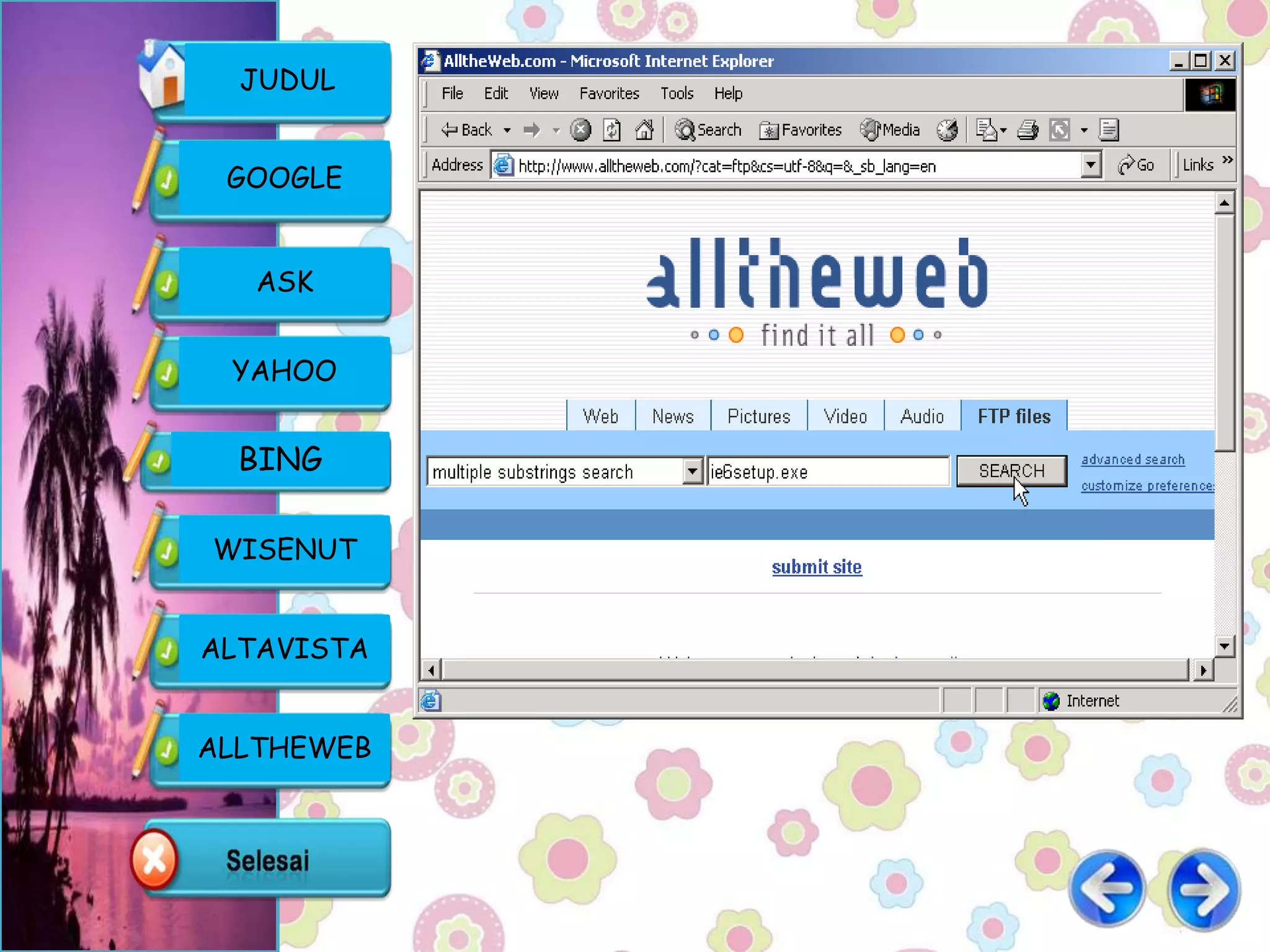This screenshot has width=1270, height=952.
Task: Click the Refresh page icon
Action: click(612, 130)
